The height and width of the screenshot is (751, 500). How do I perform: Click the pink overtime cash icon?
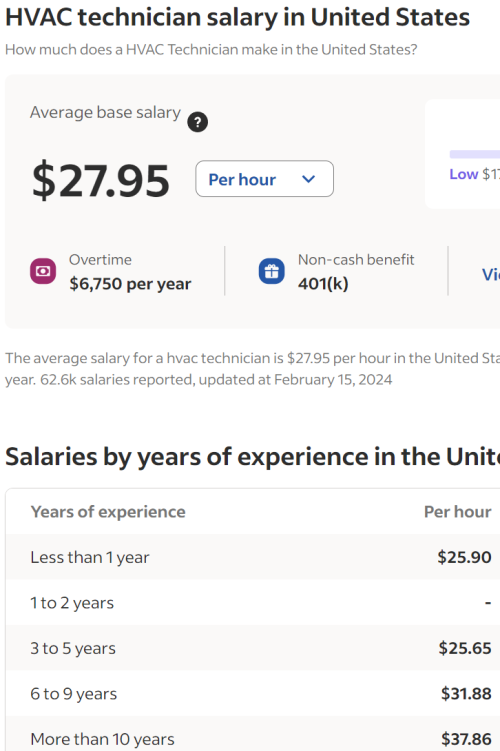(x=43, y=271)
